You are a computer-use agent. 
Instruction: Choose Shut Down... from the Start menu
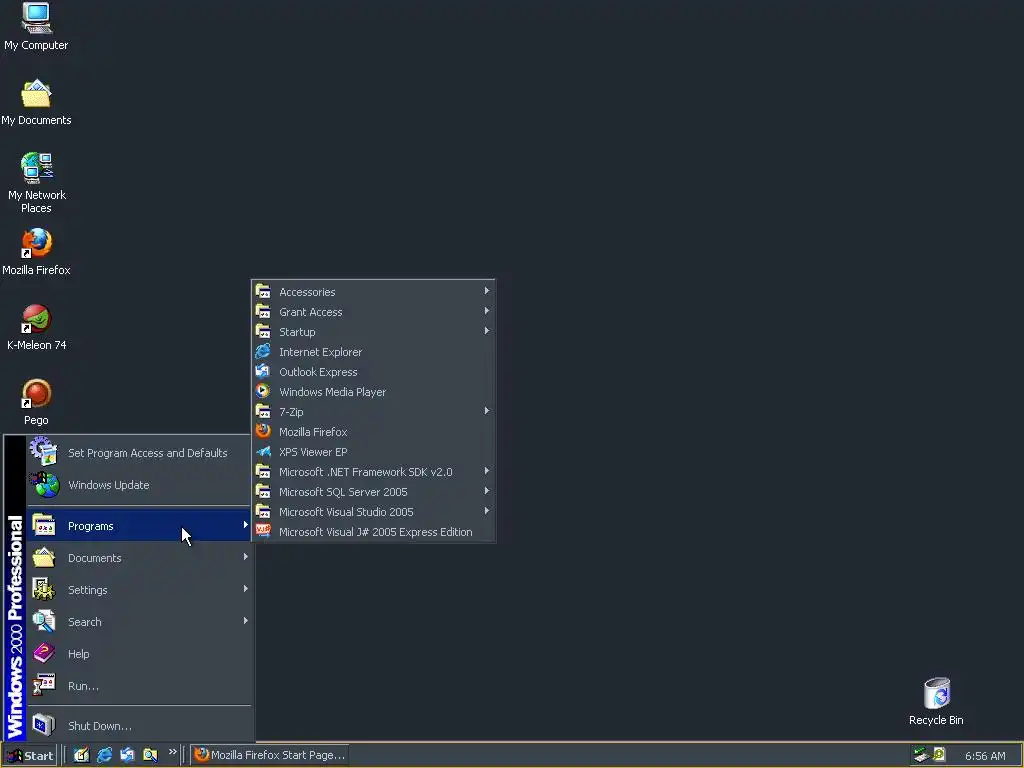[139, 726]
